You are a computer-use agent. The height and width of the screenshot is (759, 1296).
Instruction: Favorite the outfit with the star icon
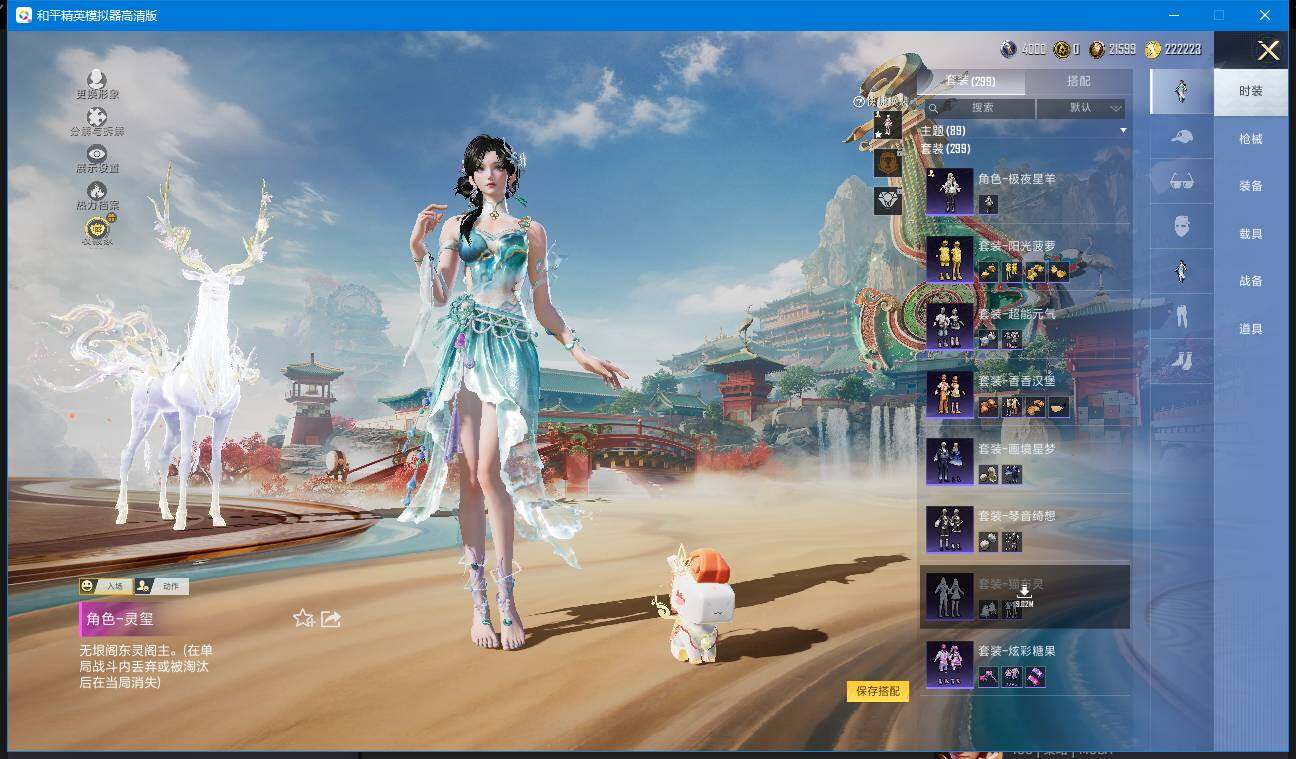tap(303, 619)
